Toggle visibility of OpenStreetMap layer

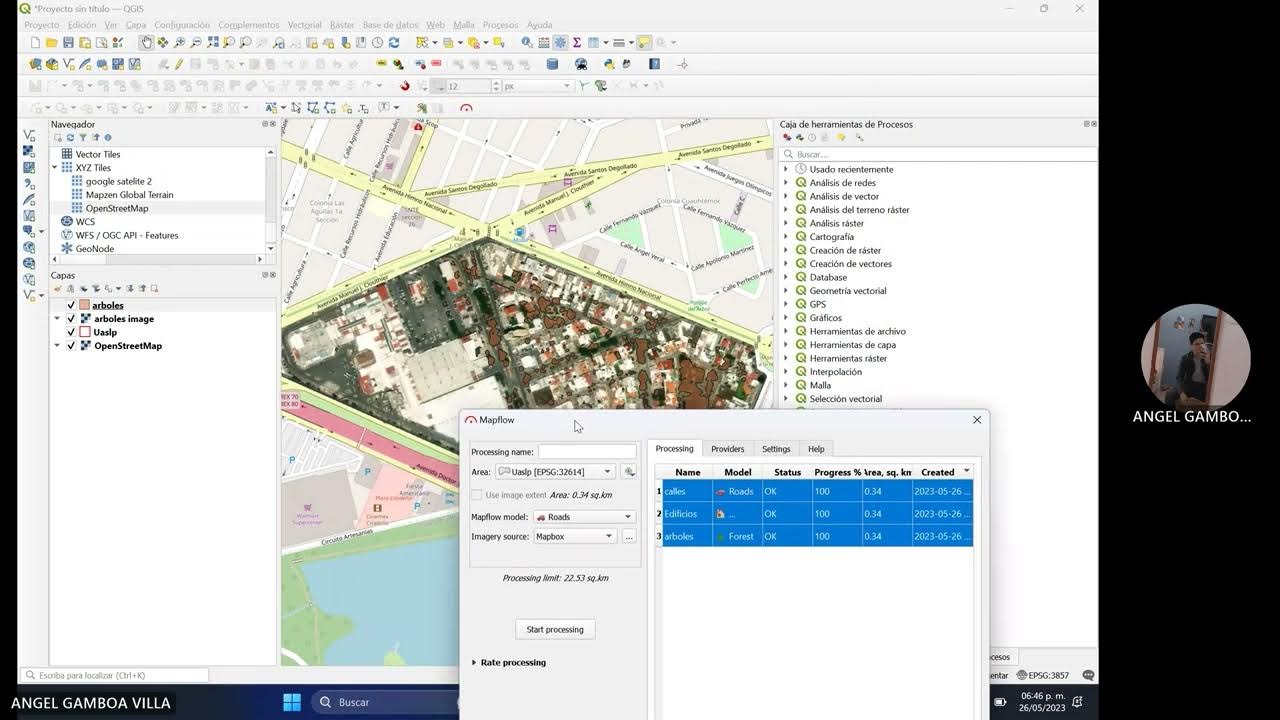point(71,346)
